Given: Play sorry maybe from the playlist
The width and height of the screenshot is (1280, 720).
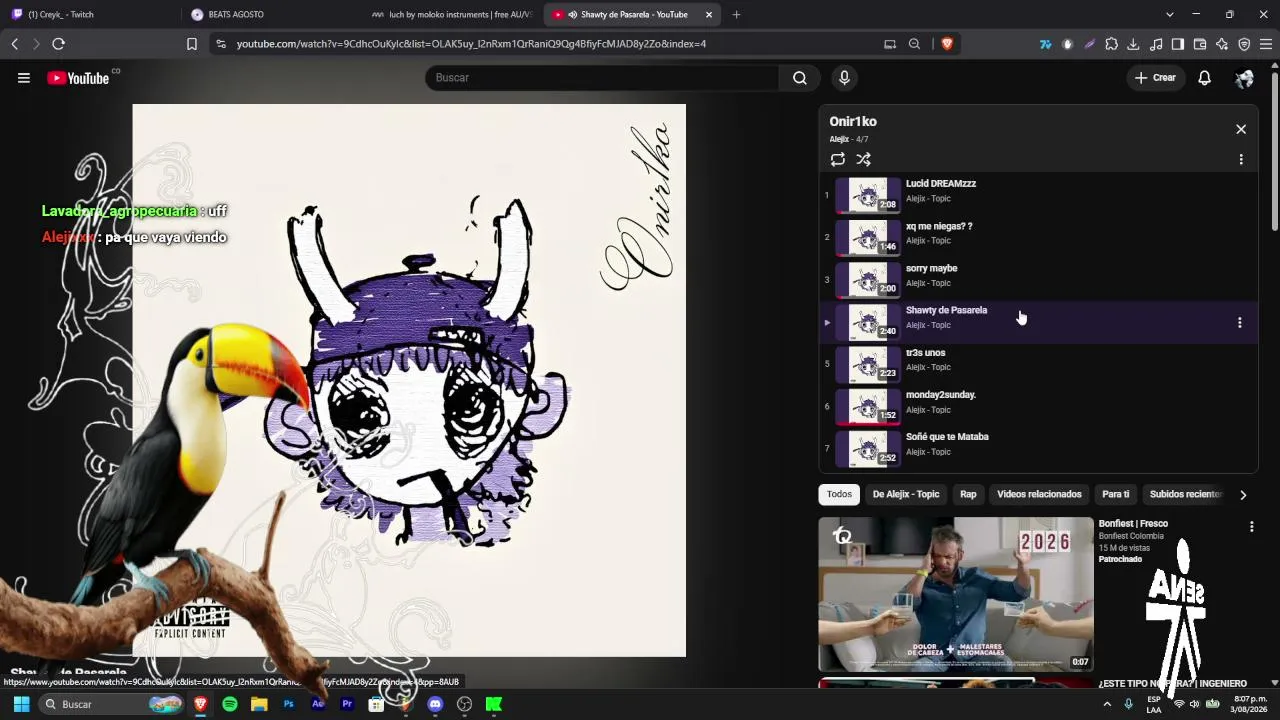Looking at the screenshot, I should (x=1038, y=279).
